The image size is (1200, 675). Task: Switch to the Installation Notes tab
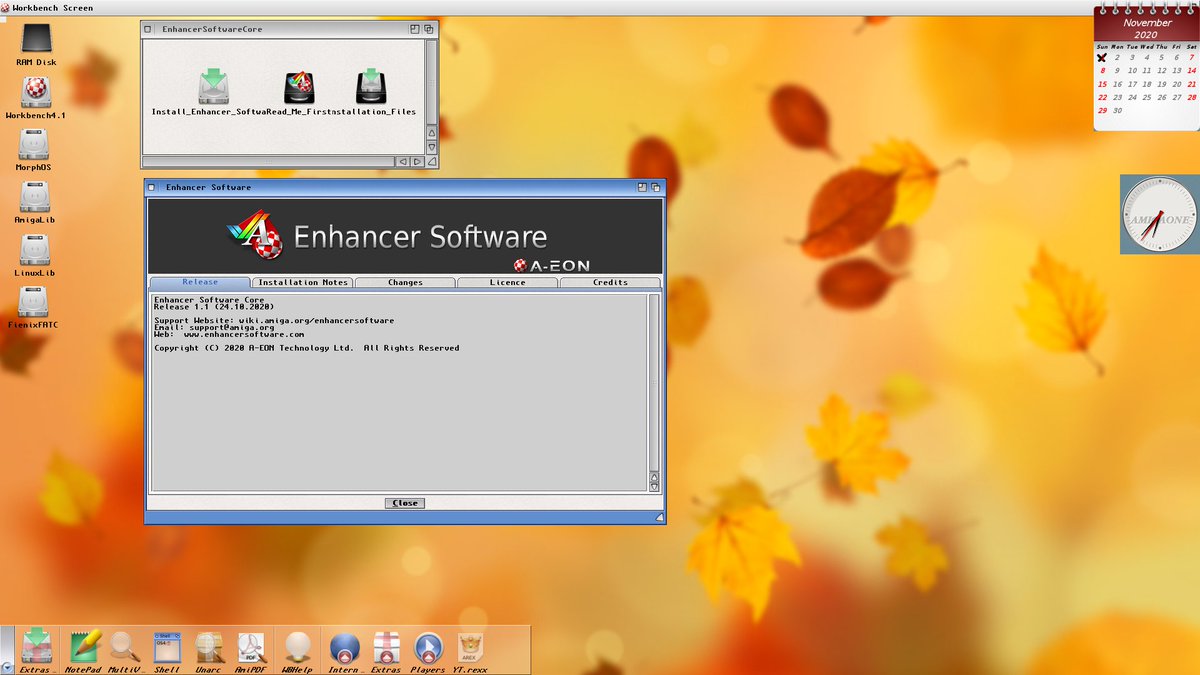click(x=302, y=282)
